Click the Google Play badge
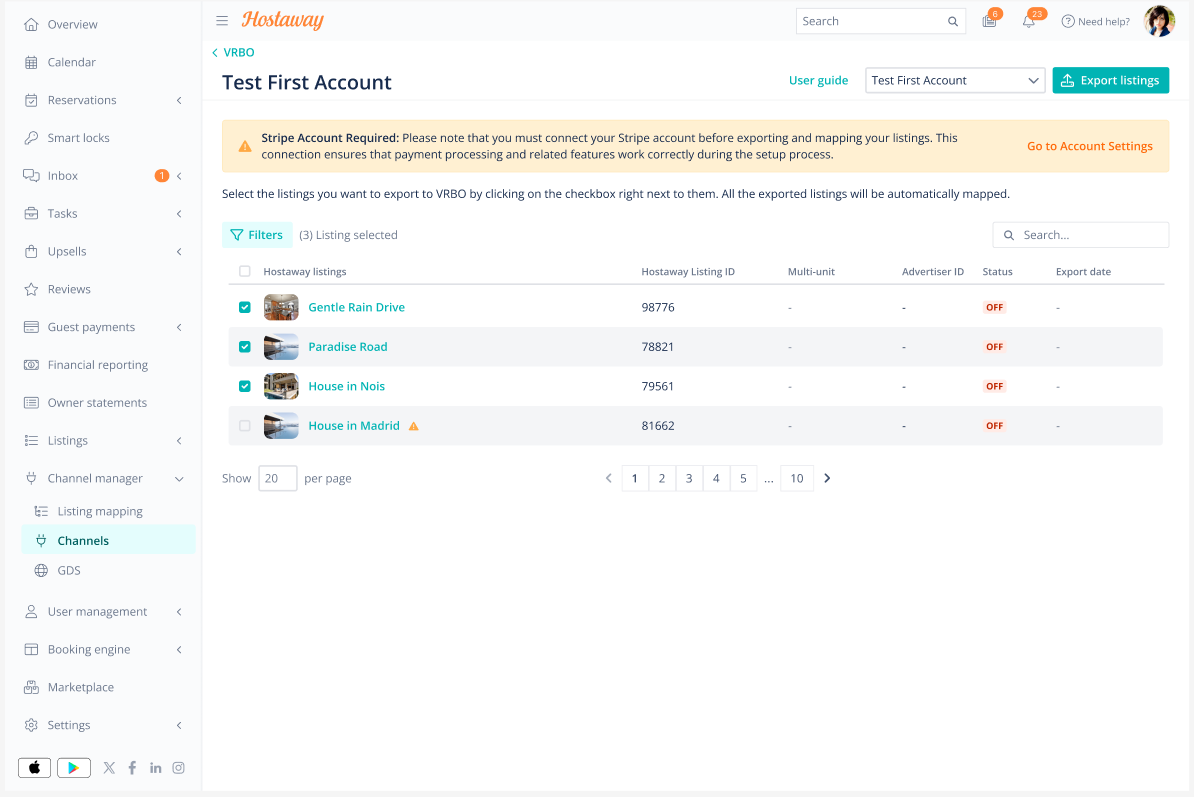1194x797 pixels. click(x=74, y=767)
